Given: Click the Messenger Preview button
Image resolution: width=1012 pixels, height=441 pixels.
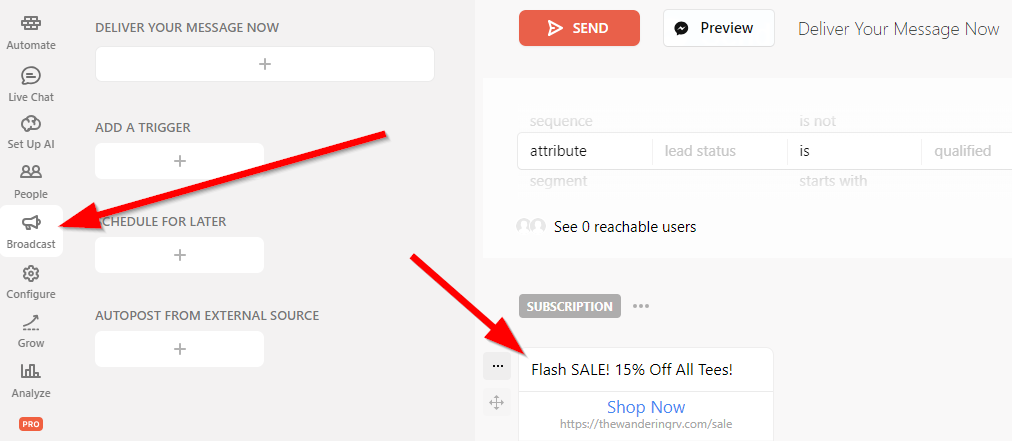Looking at the screenshot, I should pos(718,28).
